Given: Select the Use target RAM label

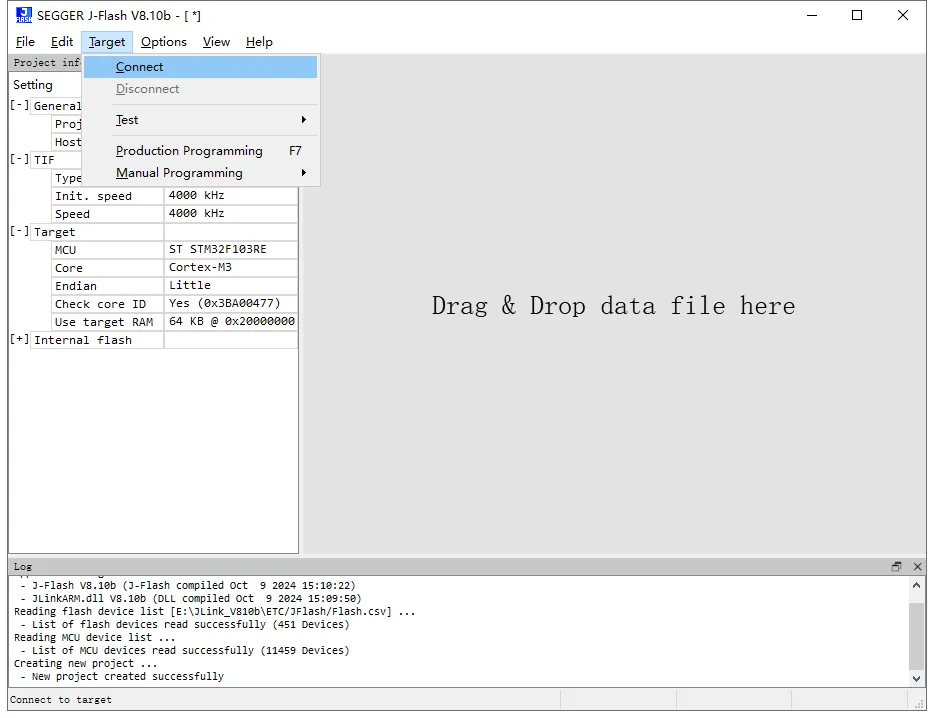Looking at the screenshot, I should pyautogui.click(x=108, y=322).
